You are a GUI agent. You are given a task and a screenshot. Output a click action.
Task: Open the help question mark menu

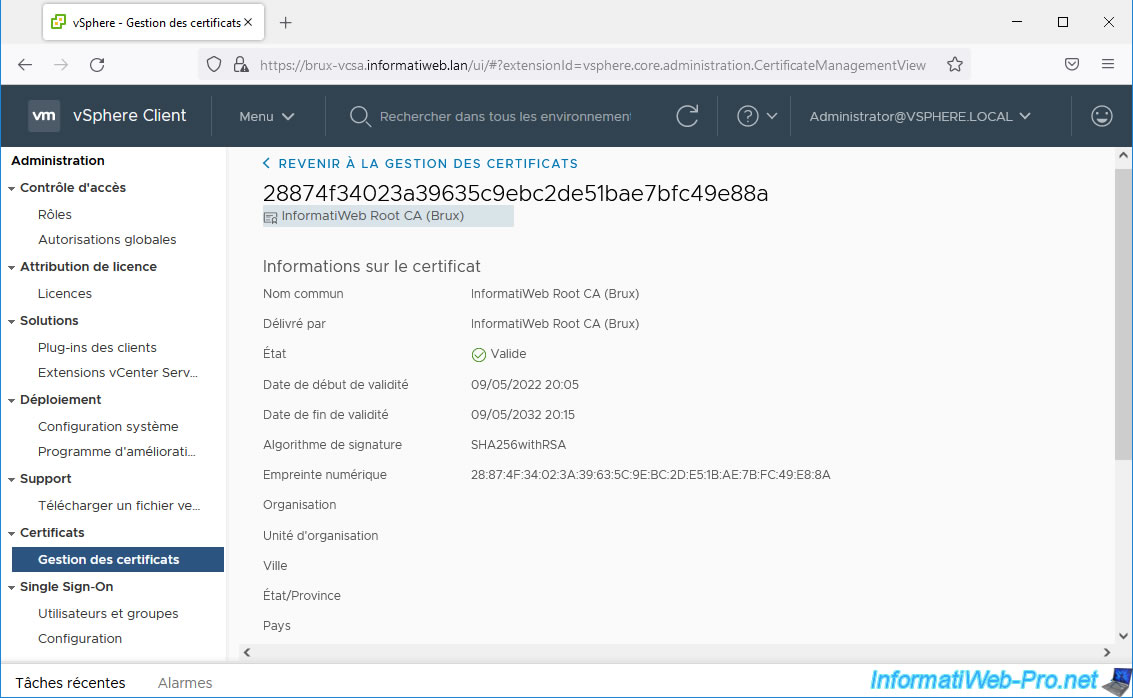(748, 116)
